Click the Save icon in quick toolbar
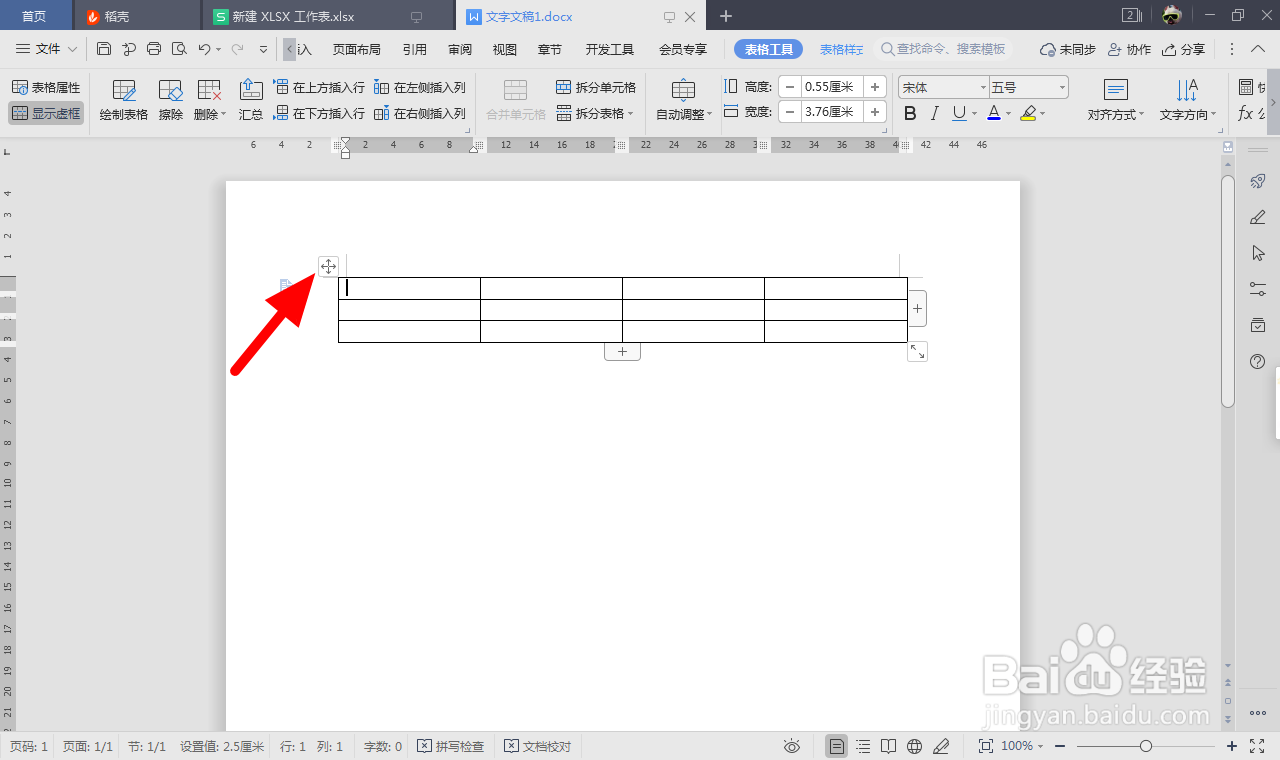This screenshot has width=1280, height=760. point(104,49)
